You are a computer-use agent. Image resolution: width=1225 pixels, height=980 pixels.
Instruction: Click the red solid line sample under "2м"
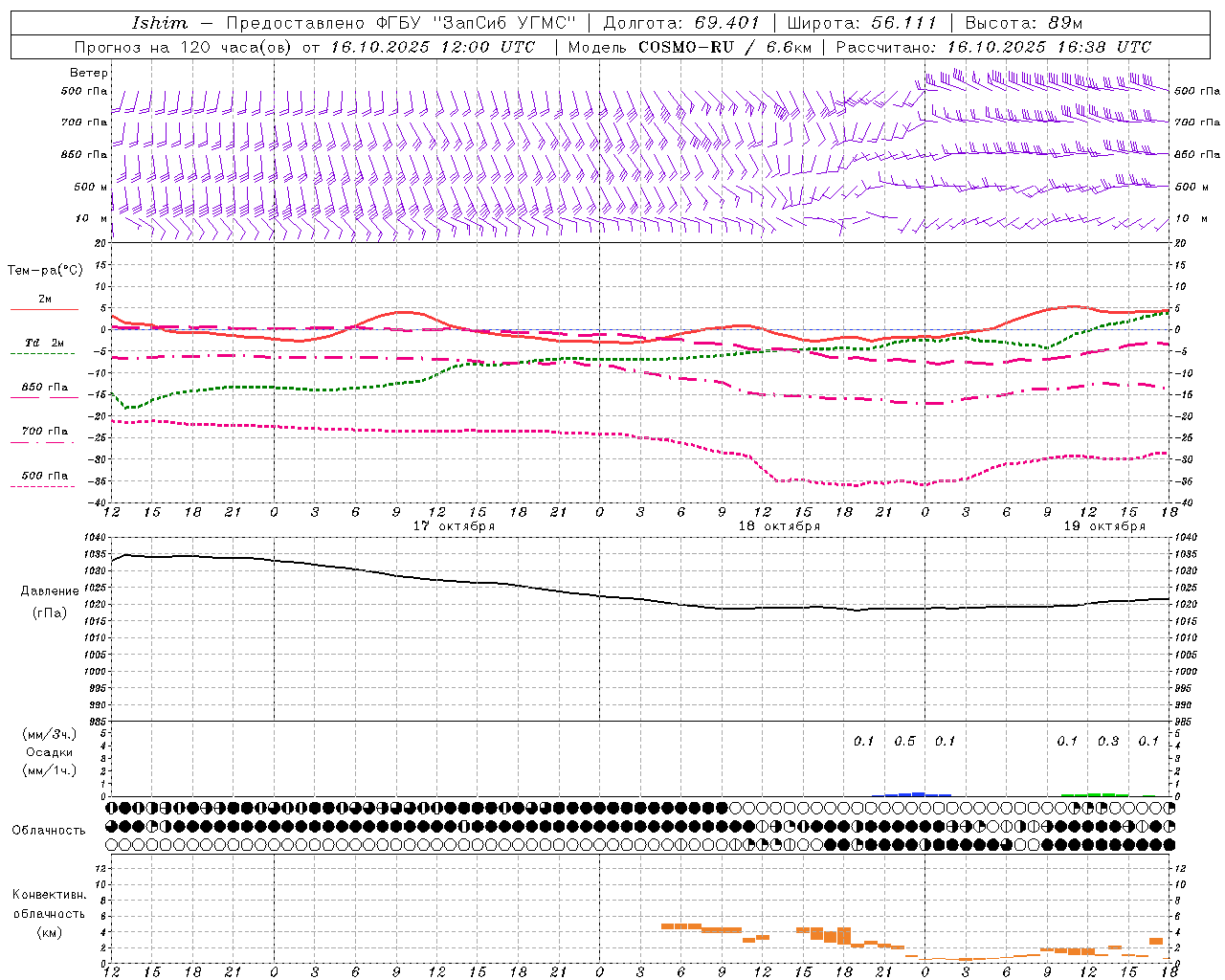point(44,310)
